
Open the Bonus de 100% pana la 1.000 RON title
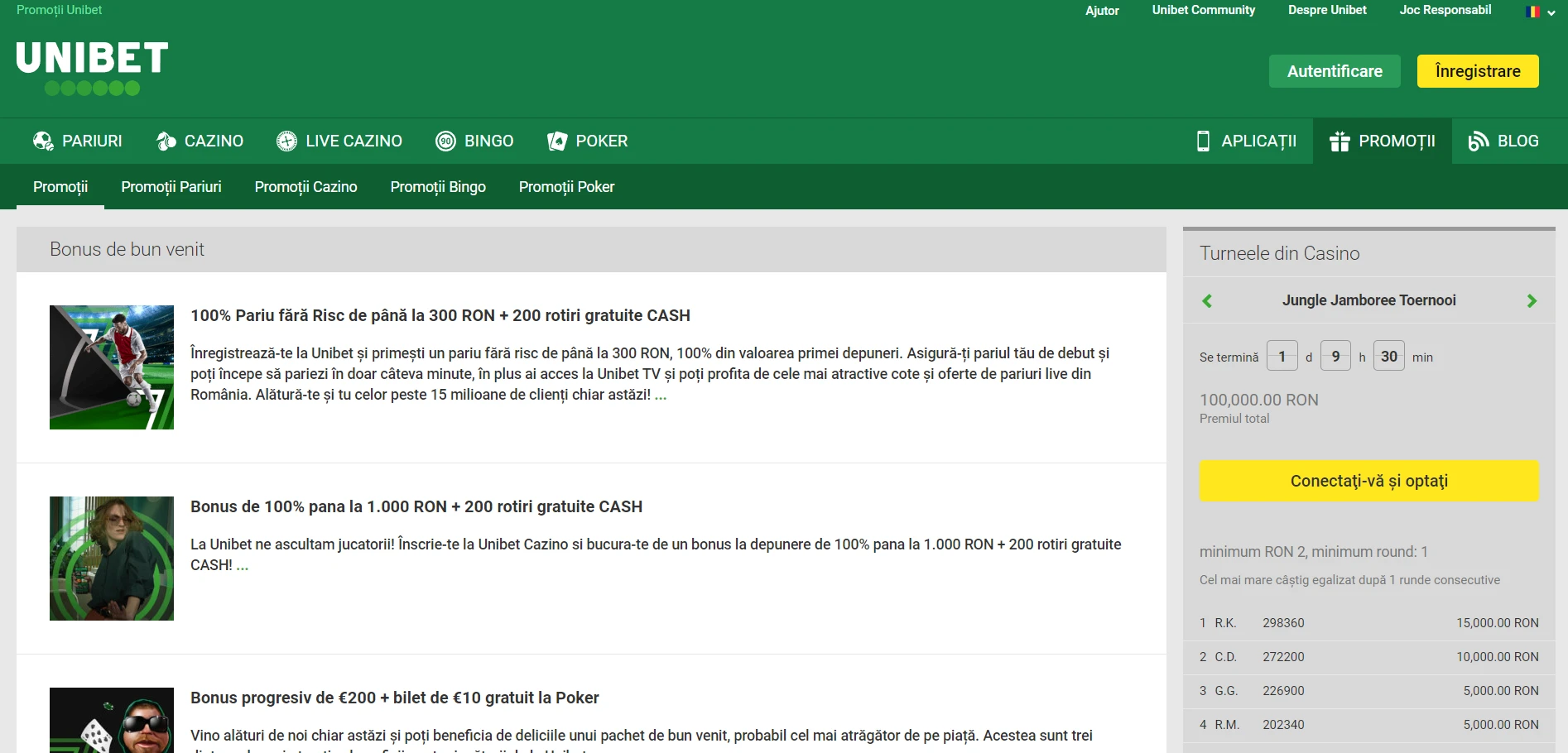tap(416, 506)
